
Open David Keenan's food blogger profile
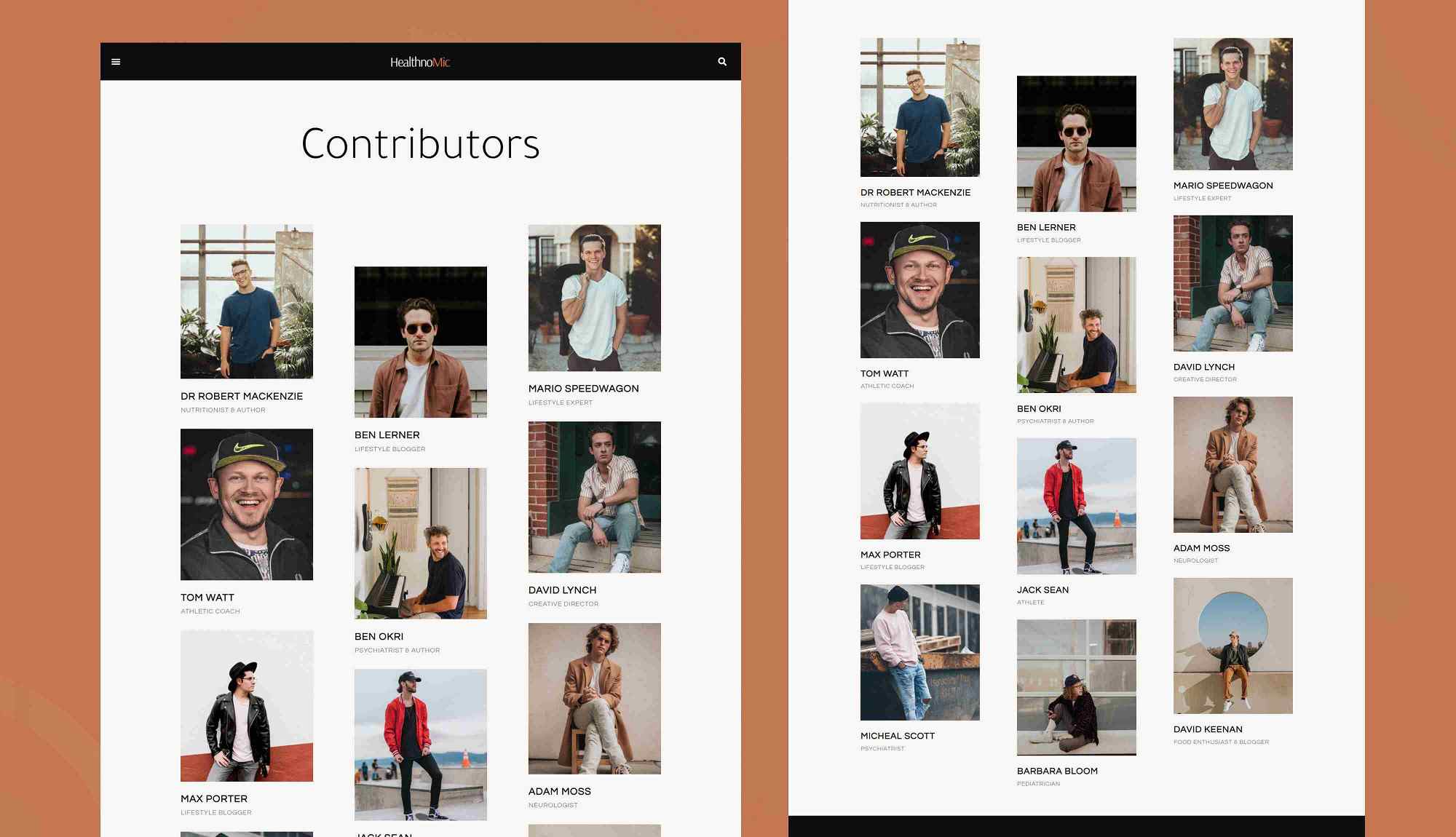pos(1208,729)
